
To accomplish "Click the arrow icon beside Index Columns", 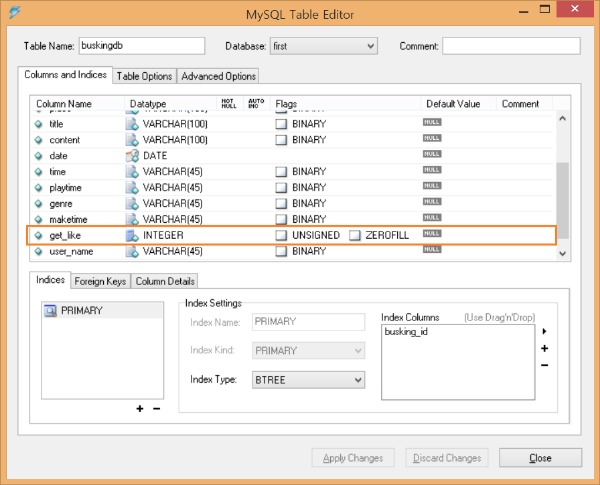I will point(544,330).
